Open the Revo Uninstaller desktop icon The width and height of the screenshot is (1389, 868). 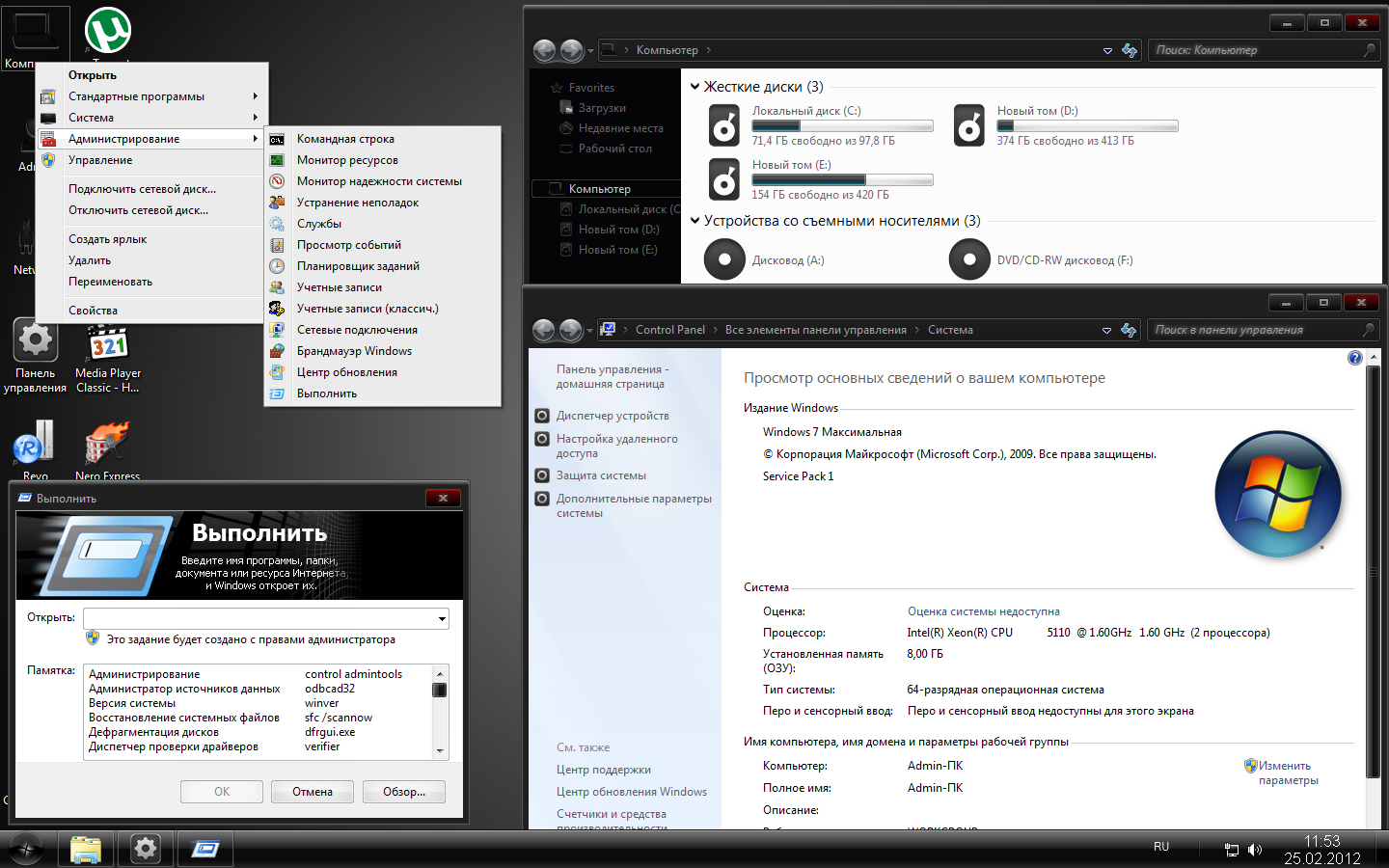[x=35, y=443]
